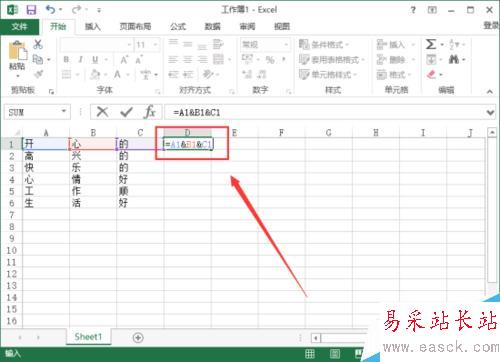500x362 pixels.
Task: Collapse the ribbon with the caret
Action: (489, 91)
